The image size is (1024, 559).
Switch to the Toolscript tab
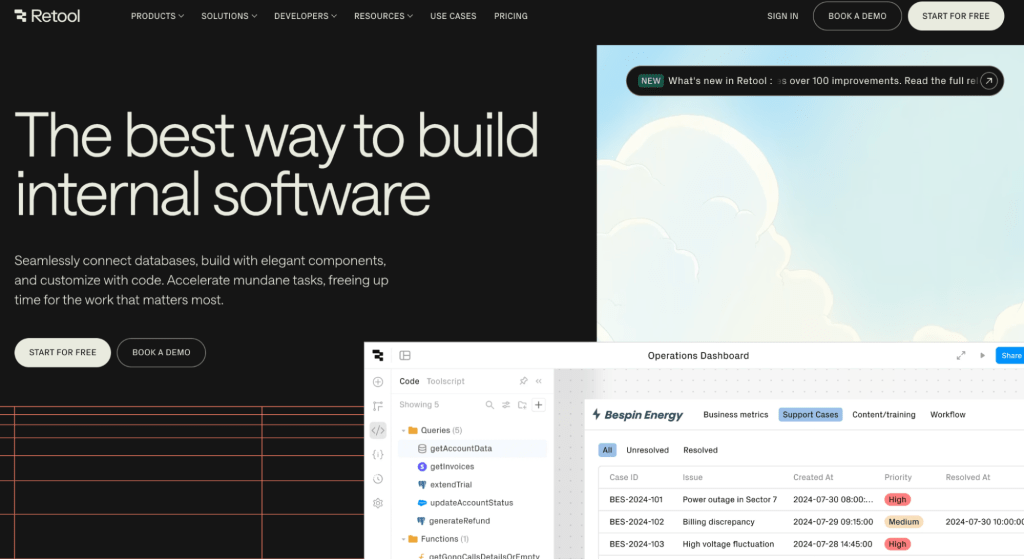coord(445,381)
